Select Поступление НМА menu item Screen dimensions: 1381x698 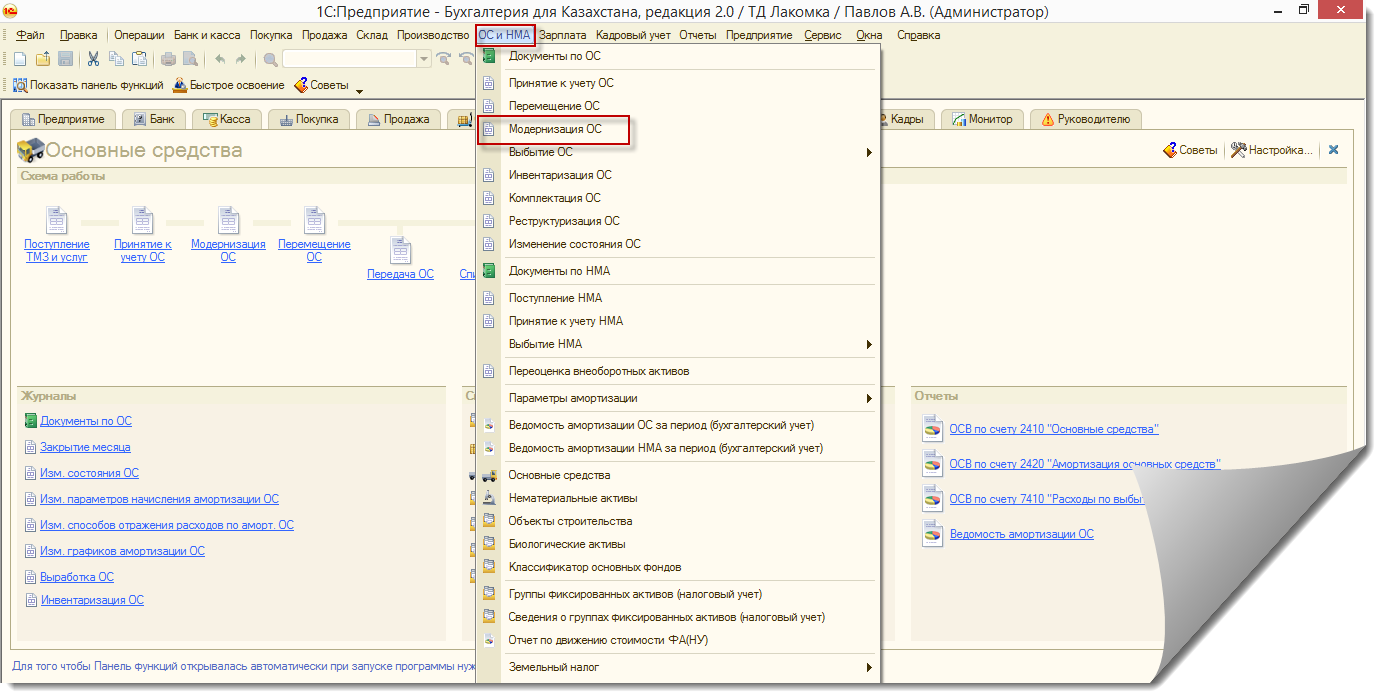(x=677, y=298)
